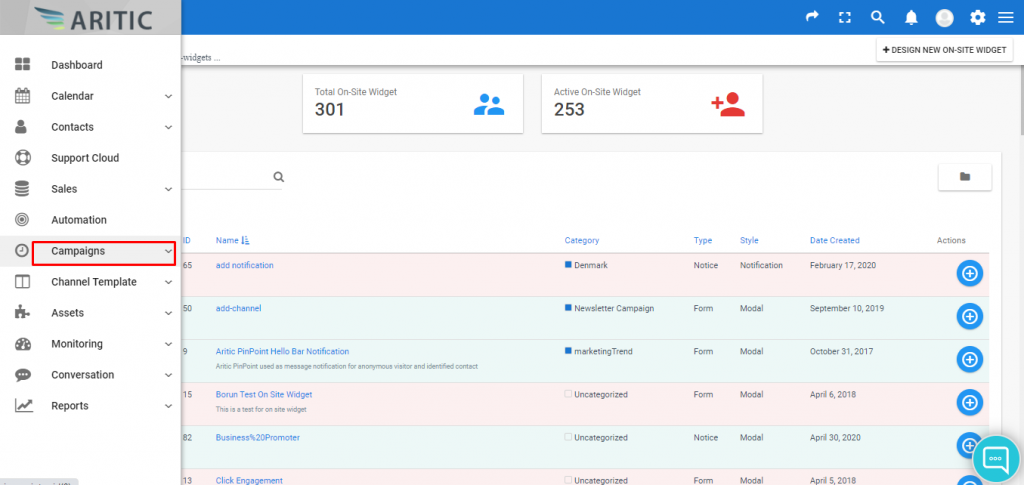This screenshot has width=1024, height=485.
Task: Click plus action for Hello Bar Notification row
Action: pyautogui.click(x=970, y=360)
